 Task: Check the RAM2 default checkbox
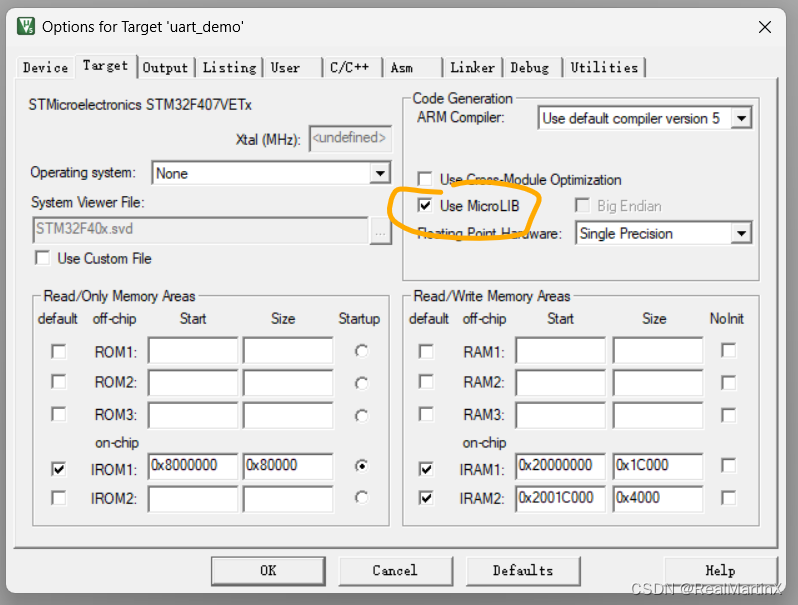(426, 382)
